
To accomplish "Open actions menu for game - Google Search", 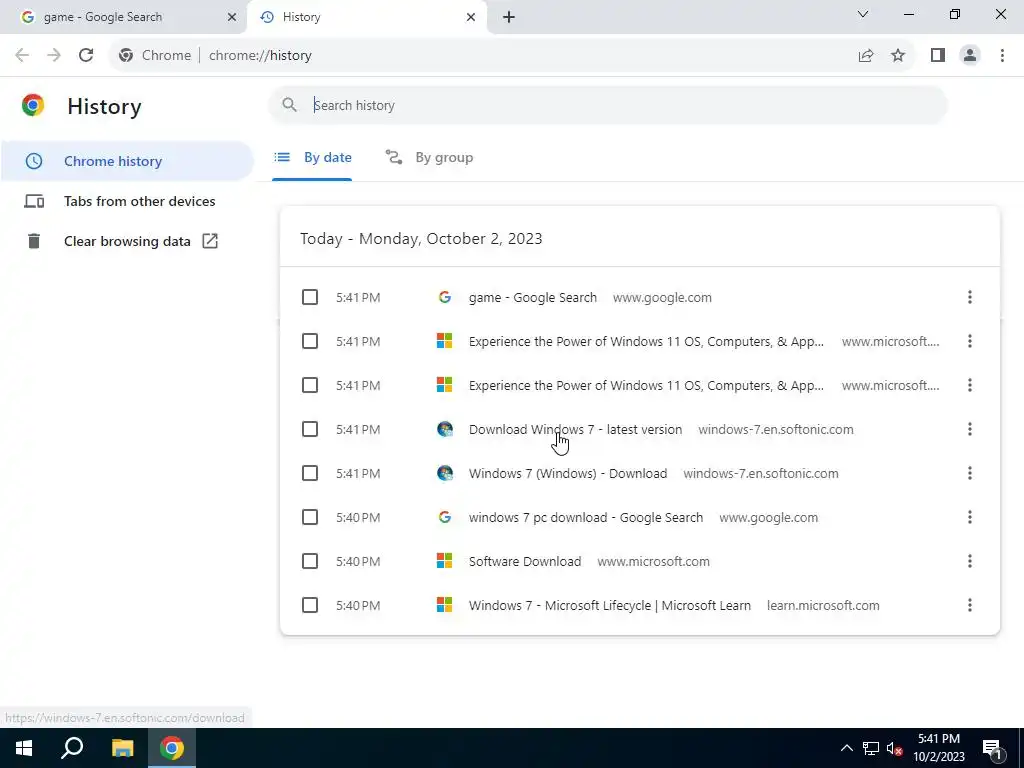I will [x=969, y=297].
